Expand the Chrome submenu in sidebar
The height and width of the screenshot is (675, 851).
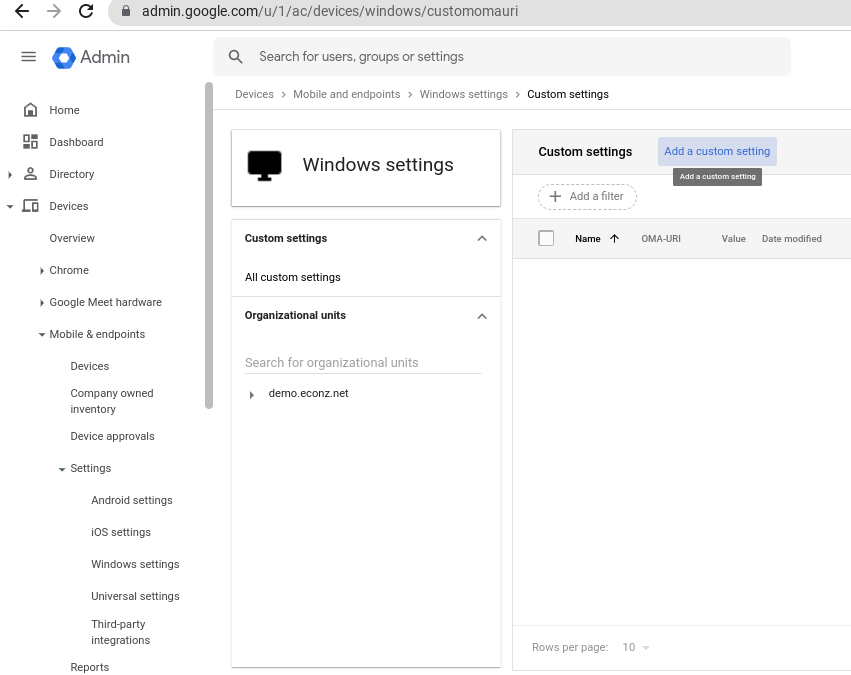(42, 271)
